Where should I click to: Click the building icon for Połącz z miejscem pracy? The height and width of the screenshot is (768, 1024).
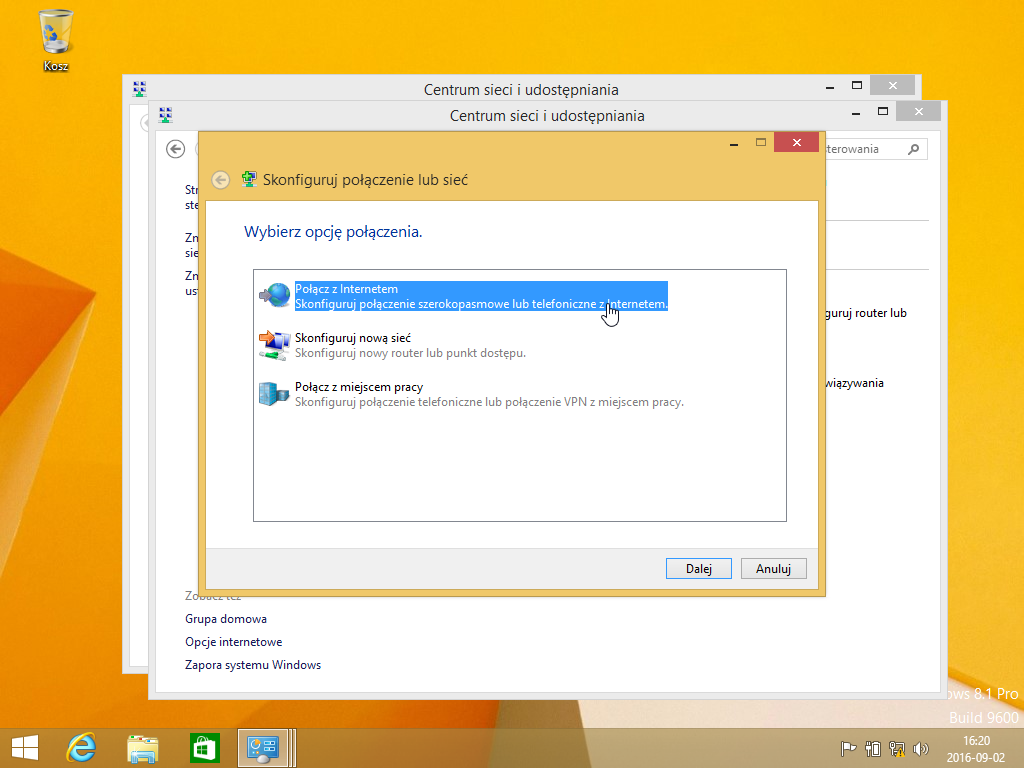275,394
